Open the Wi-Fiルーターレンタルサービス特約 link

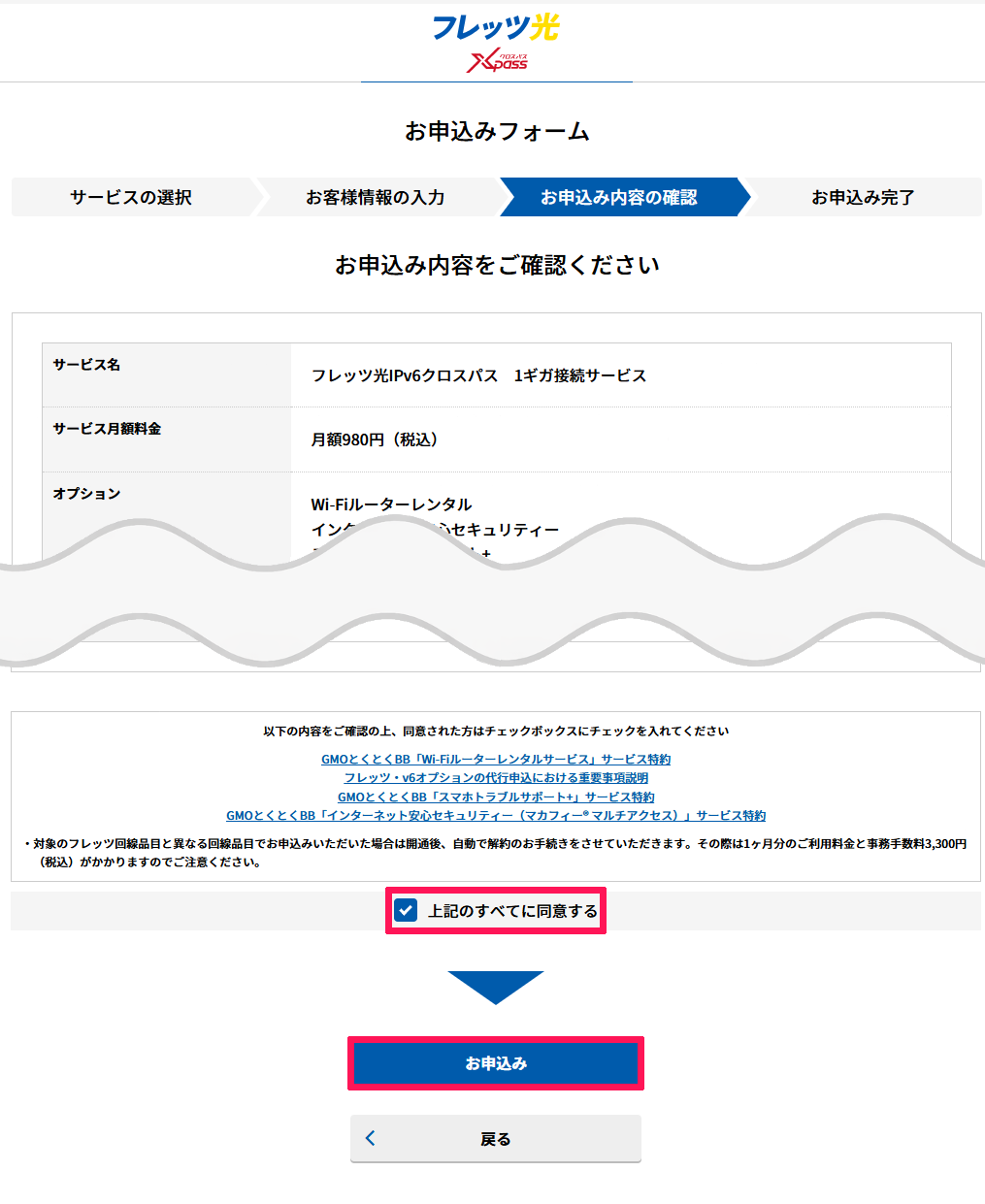(496, 759)
